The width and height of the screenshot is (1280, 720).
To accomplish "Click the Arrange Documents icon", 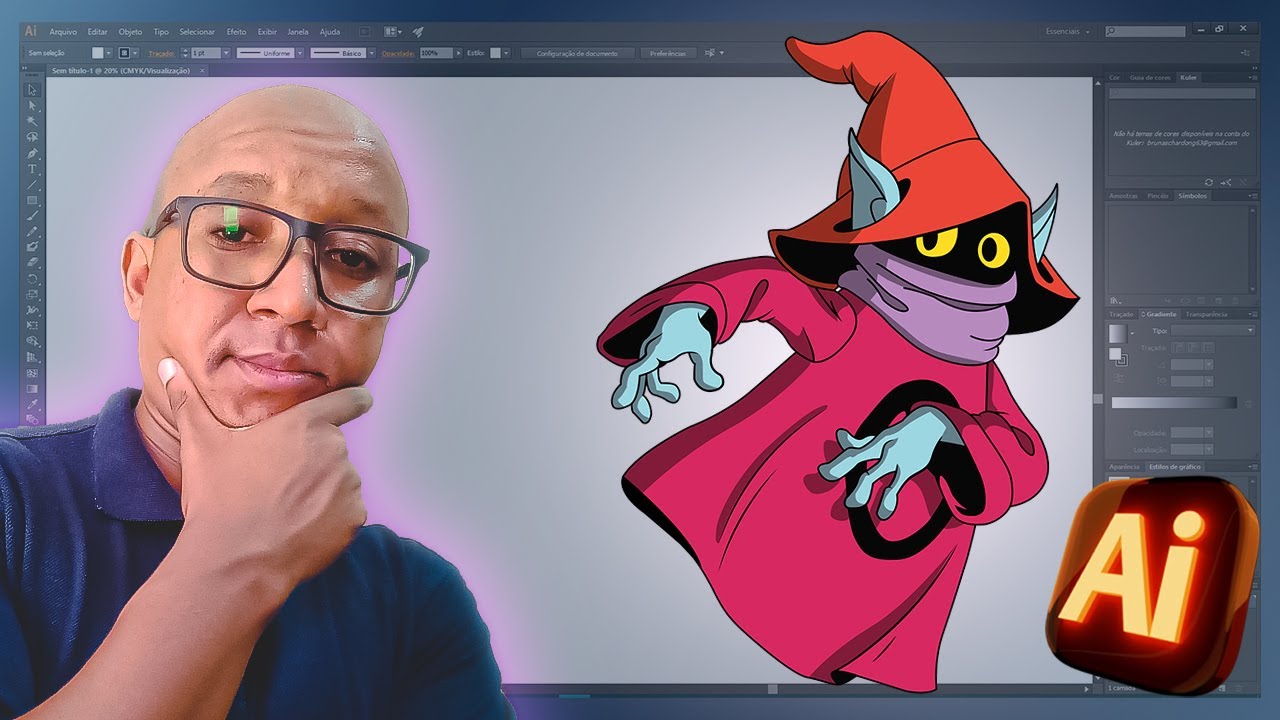I will tap(391, 32).
